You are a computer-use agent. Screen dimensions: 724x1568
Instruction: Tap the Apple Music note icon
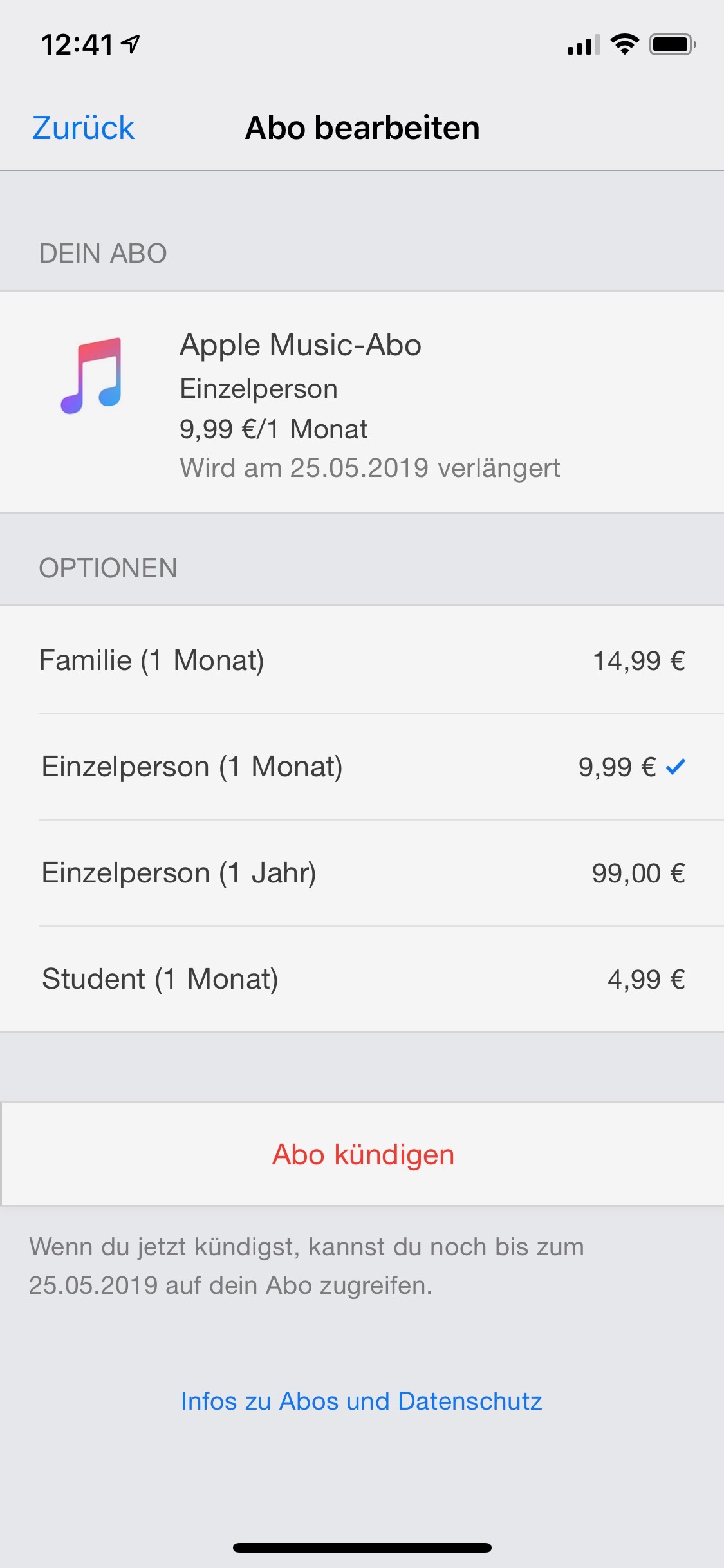91,375
